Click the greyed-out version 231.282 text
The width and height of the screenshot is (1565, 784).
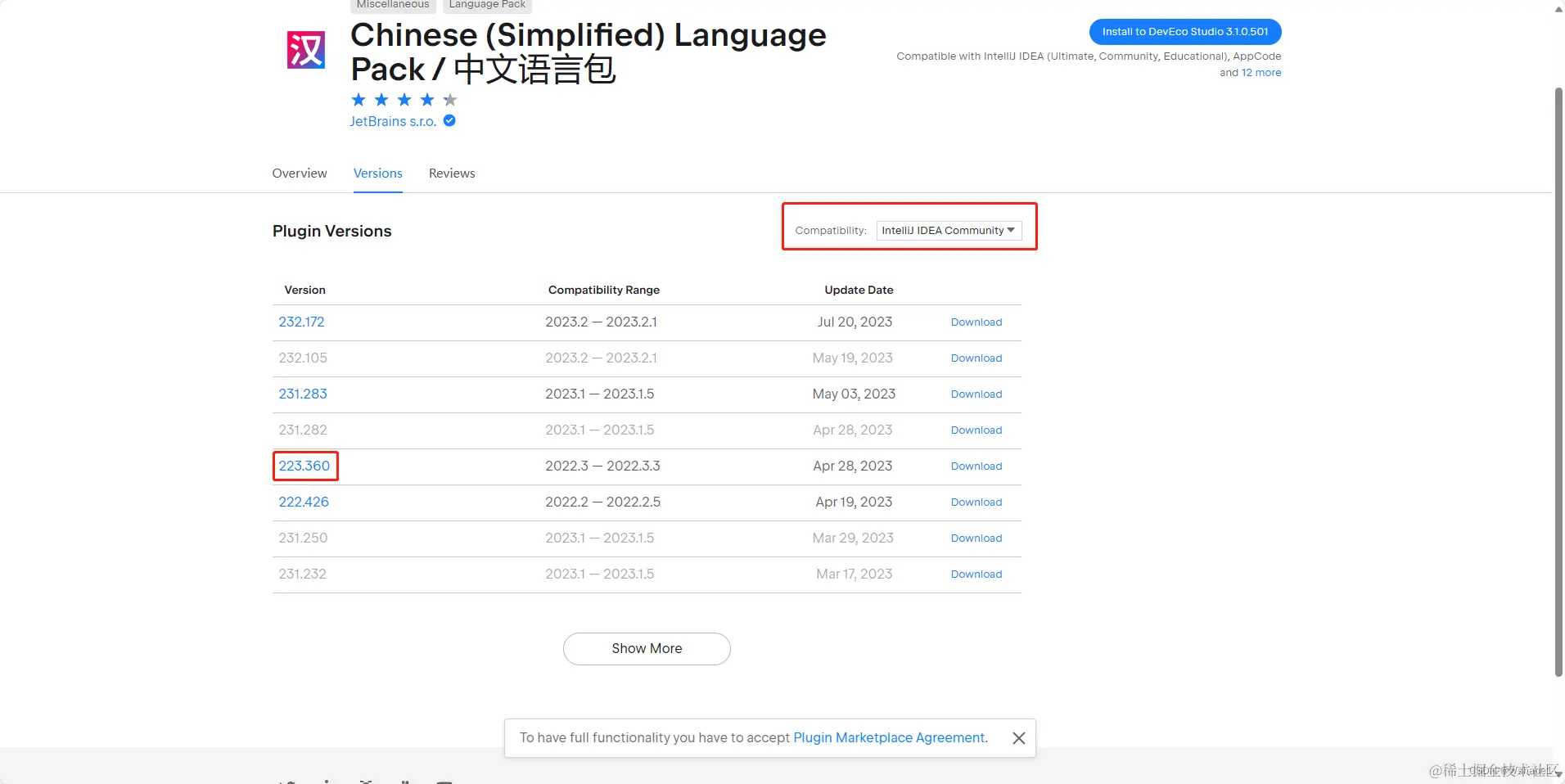[303, 430]
